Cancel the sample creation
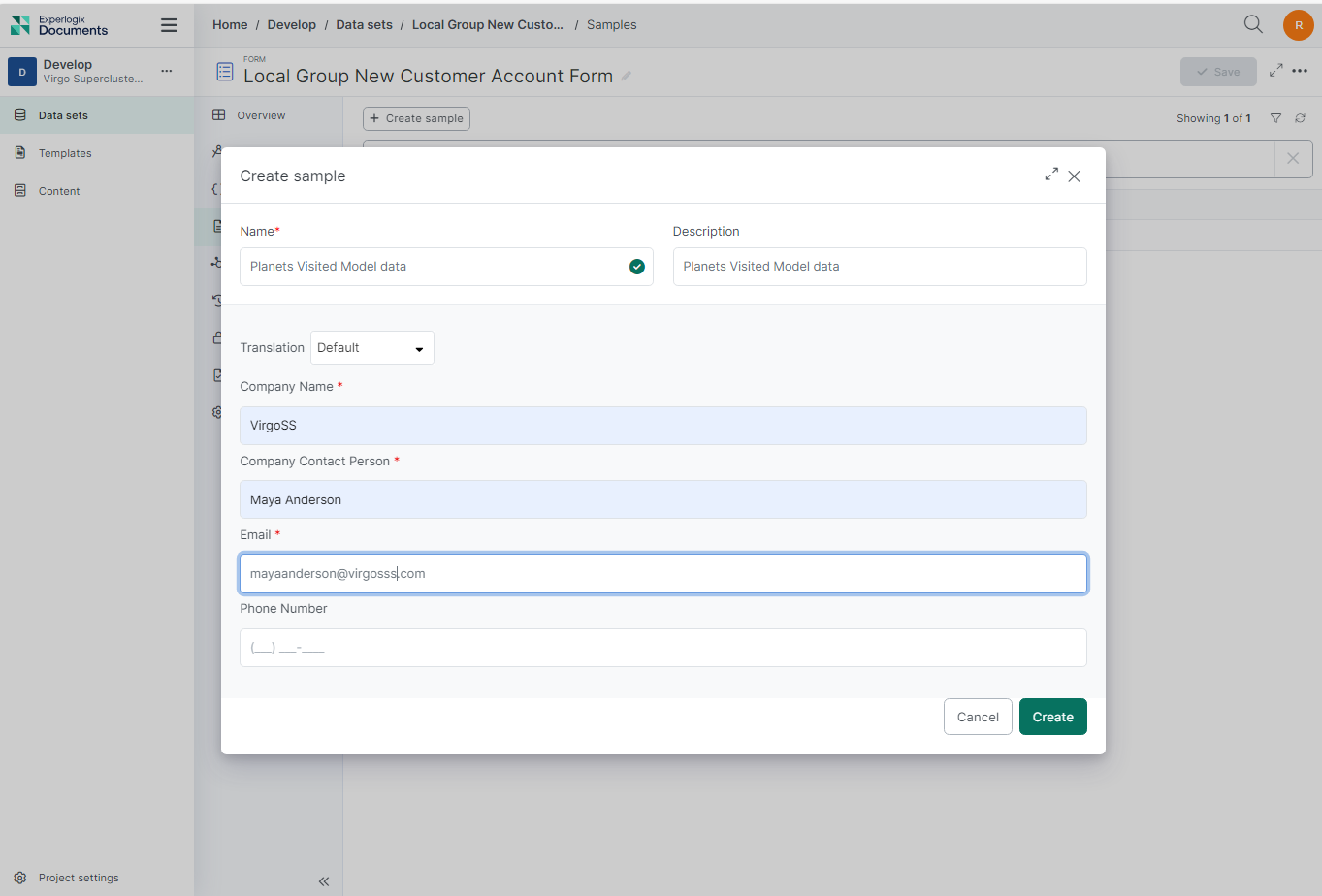 [x=977, y=717]
